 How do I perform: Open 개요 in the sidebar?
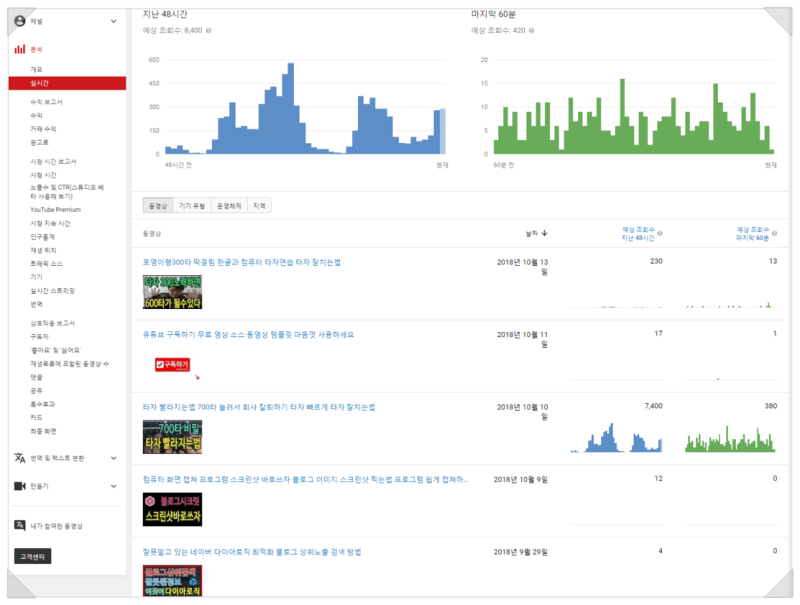tap(36, 69)
